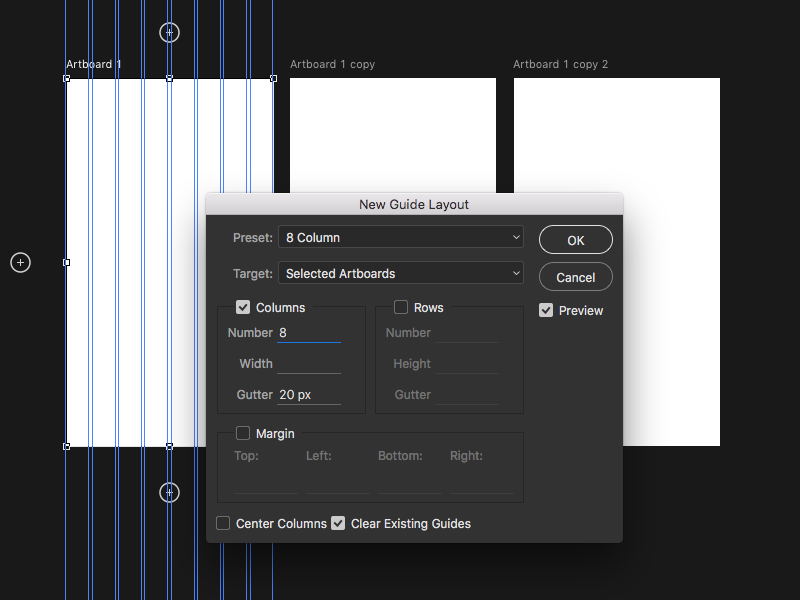Viewport: 800px width, 600px height.
Task: Click the Rows Gutter field
Action: click(x=467, y=395)
